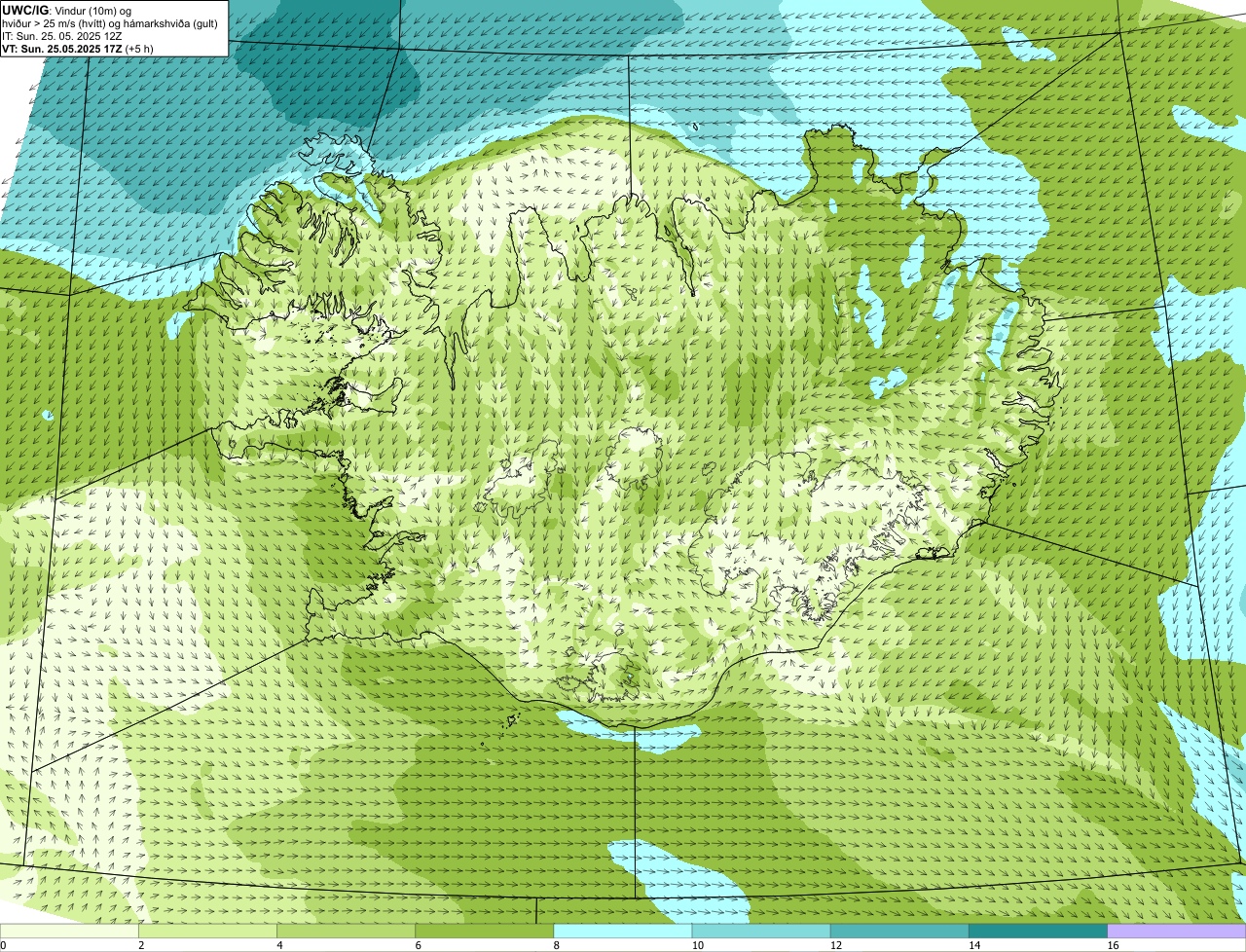This screenshot has width=1246, height=952.
Task: Click the IT: Sun. 25.05.2025 12Z line
Action: pos(62,36)
